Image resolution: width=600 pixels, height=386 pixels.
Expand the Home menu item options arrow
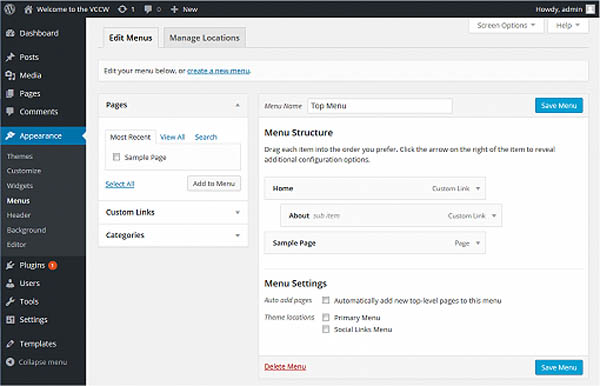pyautogui.click(x=478, y=188)
